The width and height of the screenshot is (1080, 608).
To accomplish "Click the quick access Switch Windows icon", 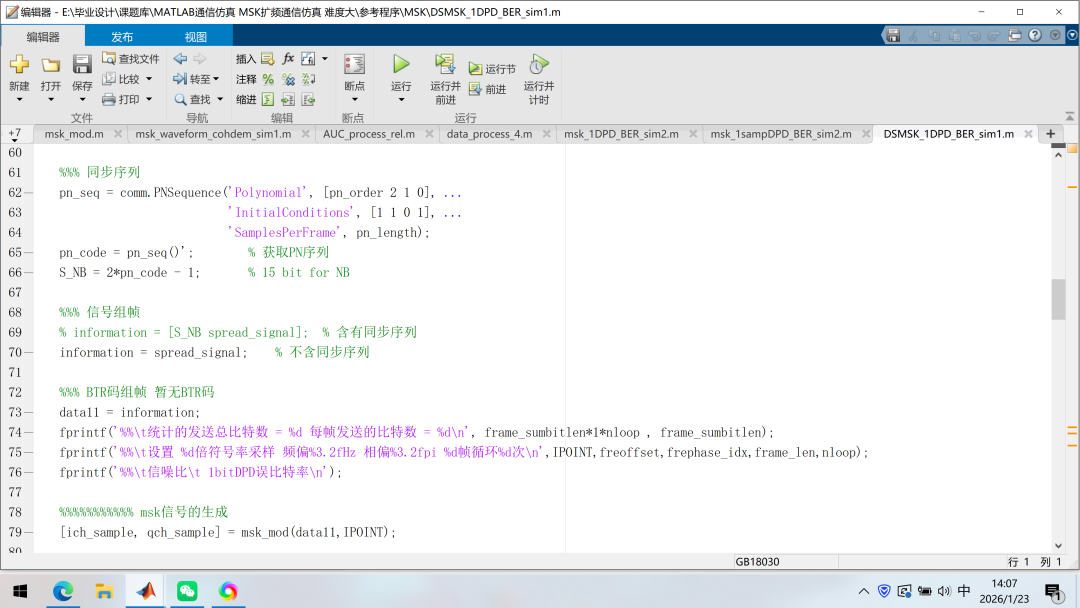I will coord(1015,35).
